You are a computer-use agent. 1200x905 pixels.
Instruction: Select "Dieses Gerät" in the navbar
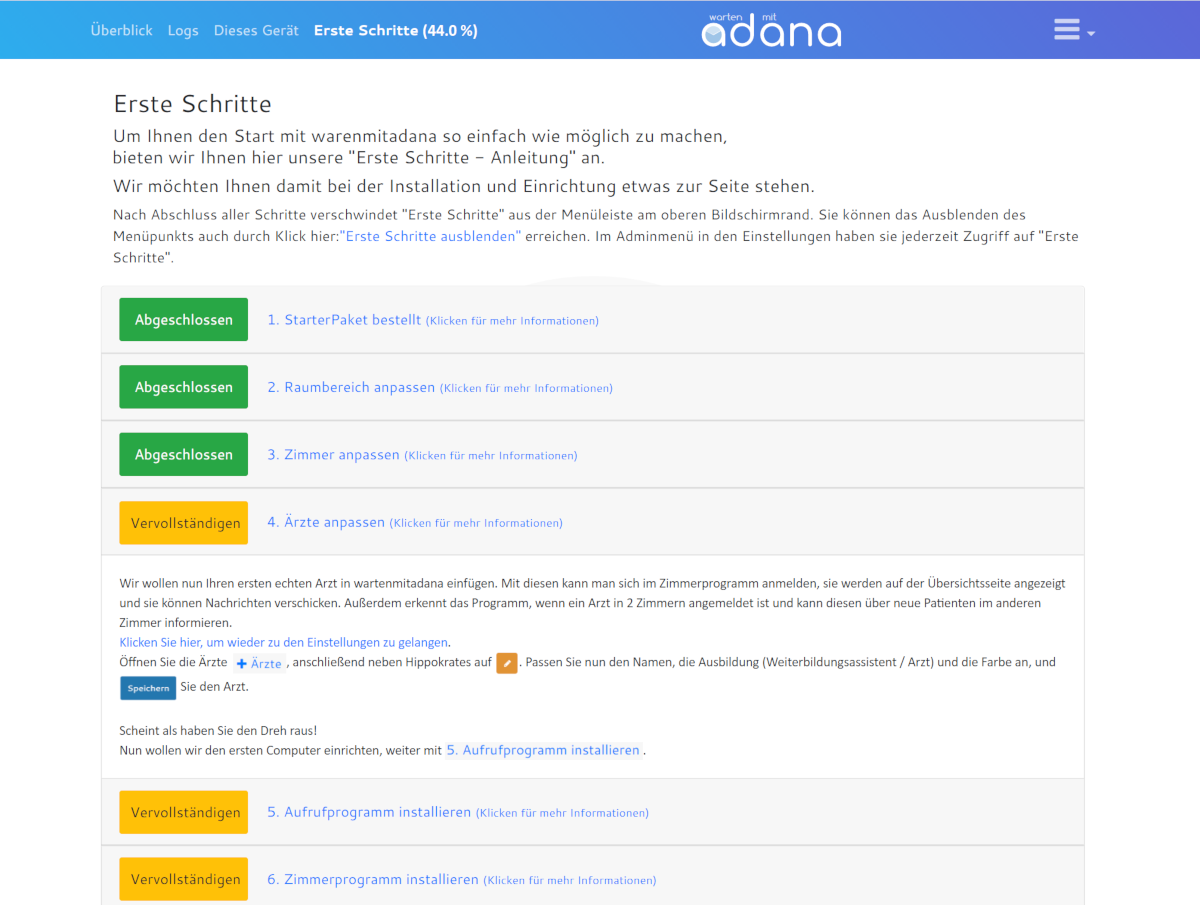pyautogui.click(x=255, y=30)
